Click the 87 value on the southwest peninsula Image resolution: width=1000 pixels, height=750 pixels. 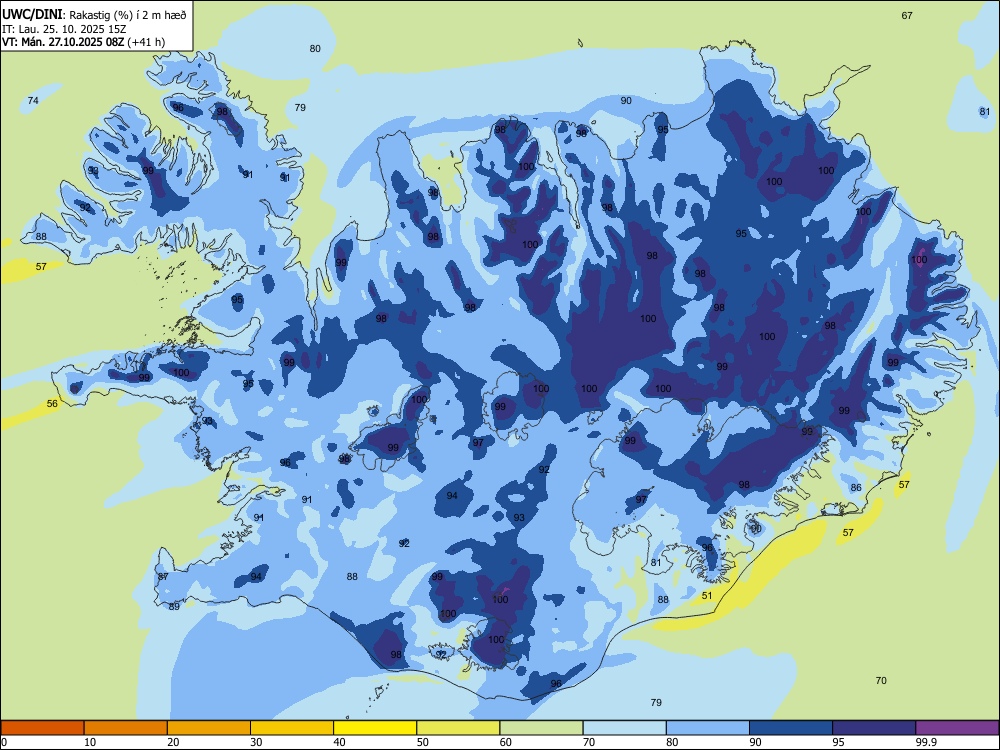(x=163, y=577)
